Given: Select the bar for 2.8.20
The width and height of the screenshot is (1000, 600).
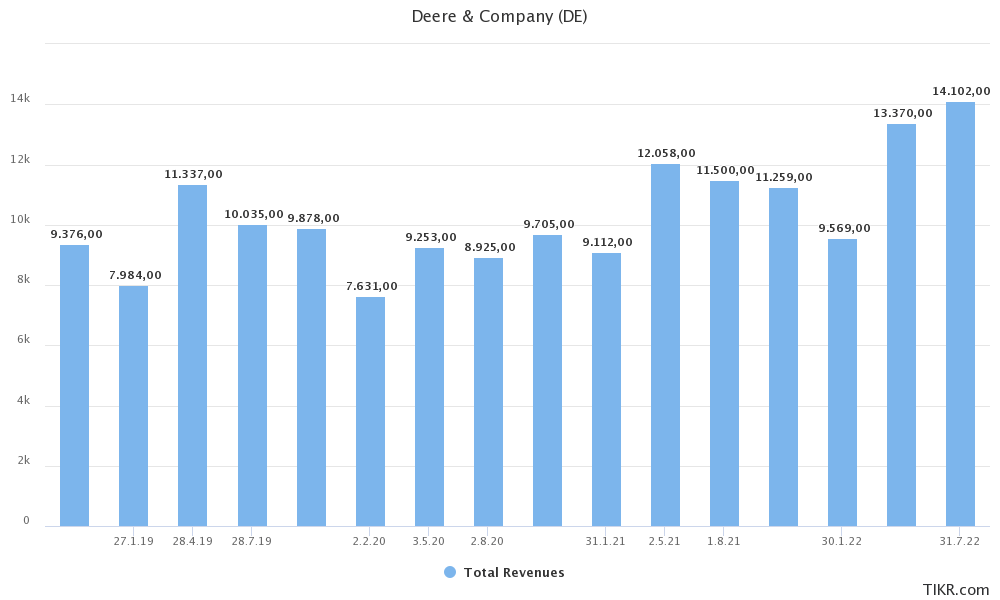Looking at the screenshot, I should (489, 392).
